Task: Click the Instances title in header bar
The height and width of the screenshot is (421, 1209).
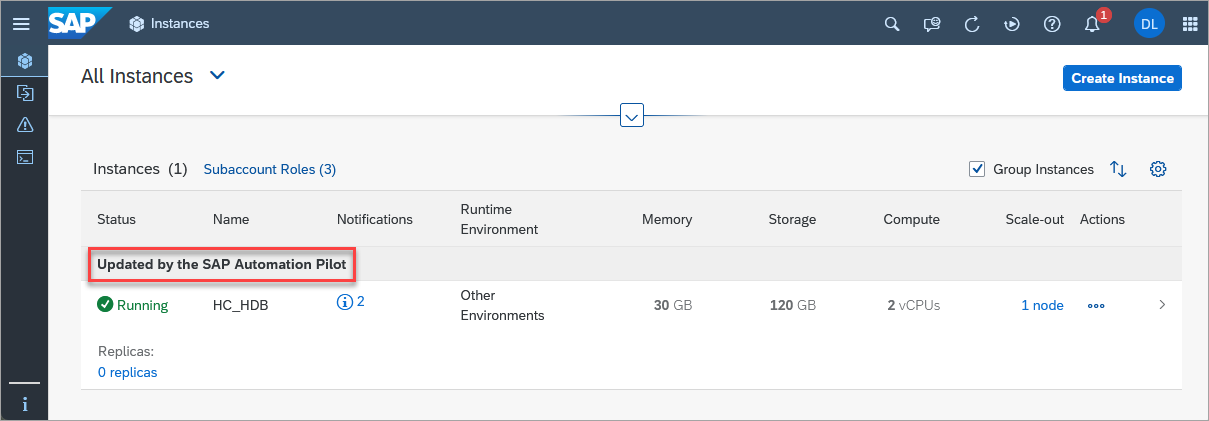Action: pos(180,23)
